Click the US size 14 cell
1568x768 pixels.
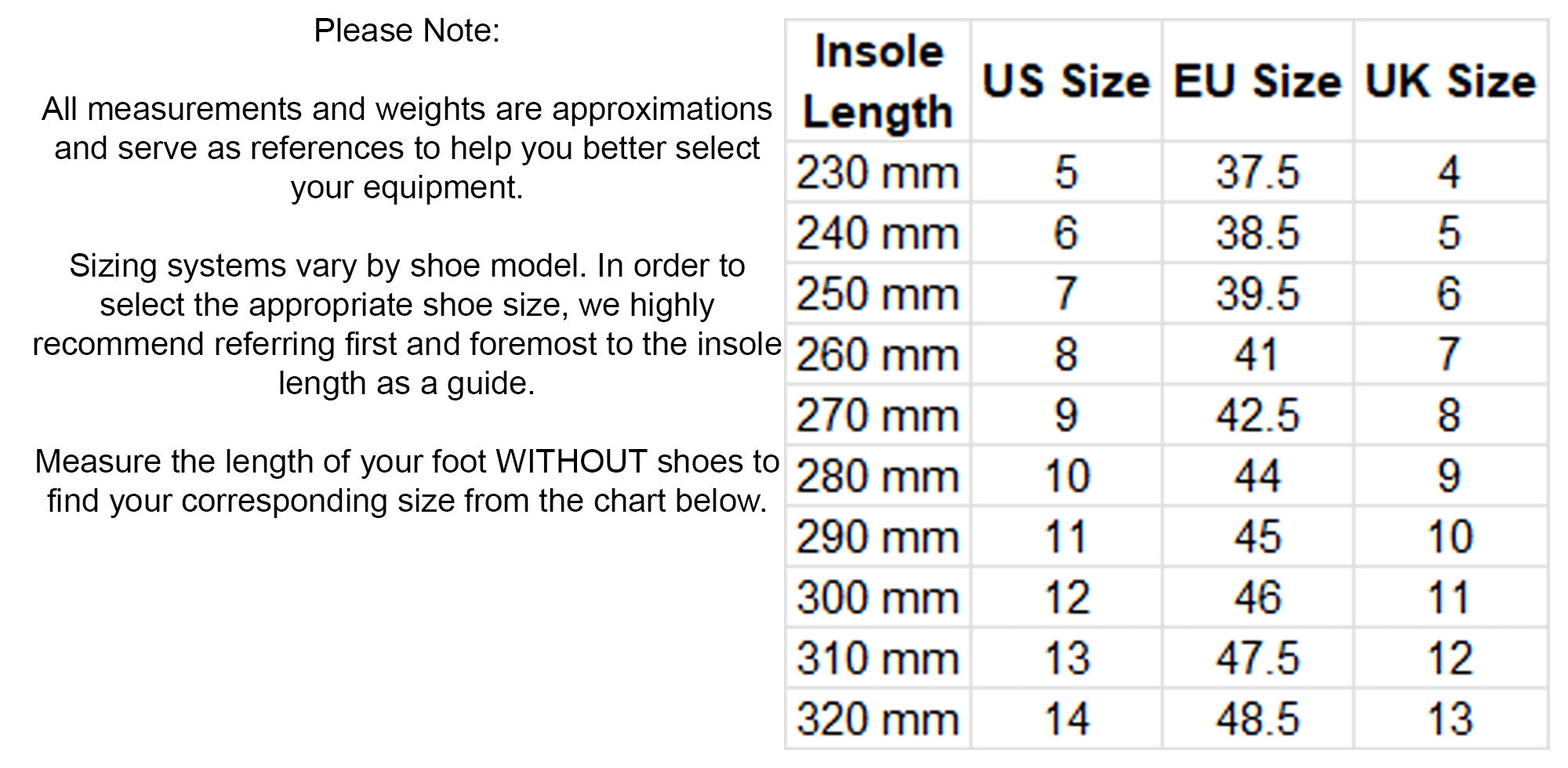point(1066,719)
